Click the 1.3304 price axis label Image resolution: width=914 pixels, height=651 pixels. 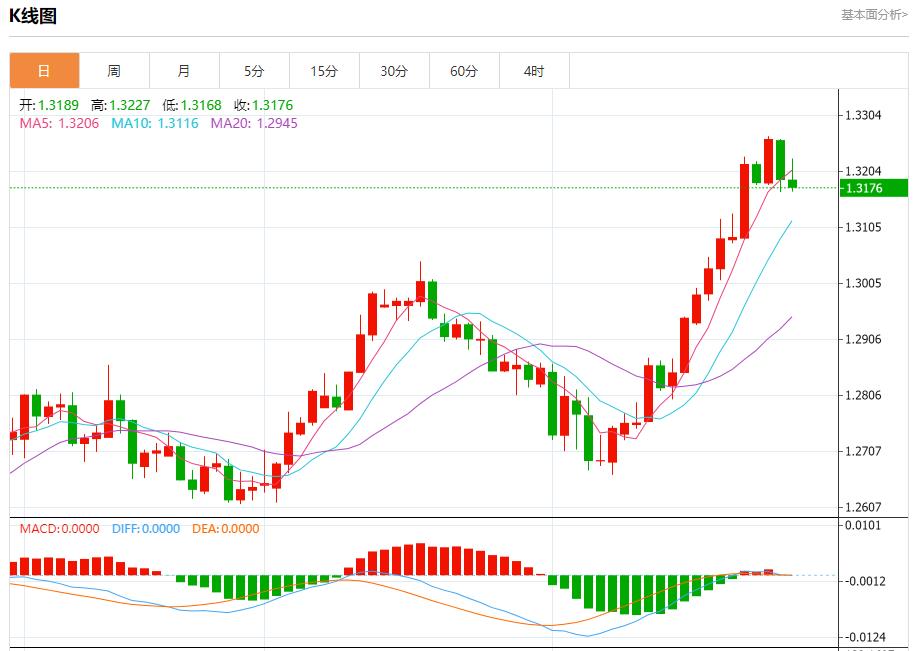click(x=863, y=116)
